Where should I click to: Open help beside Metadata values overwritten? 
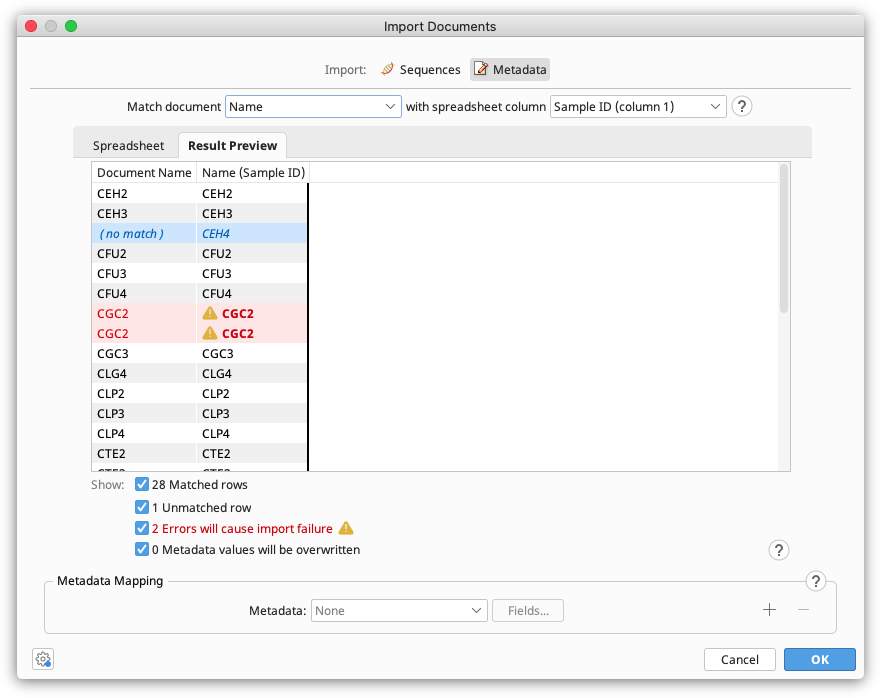[779, 550]
